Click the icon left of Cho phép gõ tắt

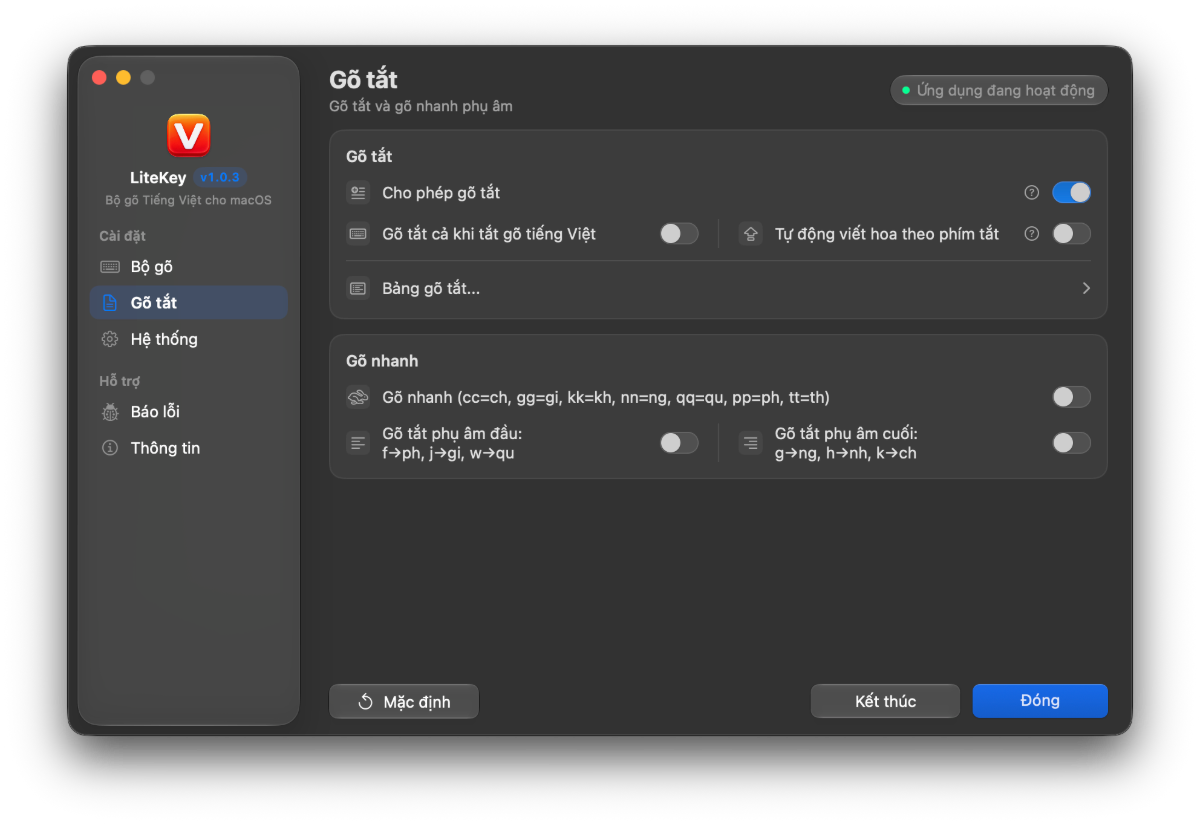click(x=358, y=192)
